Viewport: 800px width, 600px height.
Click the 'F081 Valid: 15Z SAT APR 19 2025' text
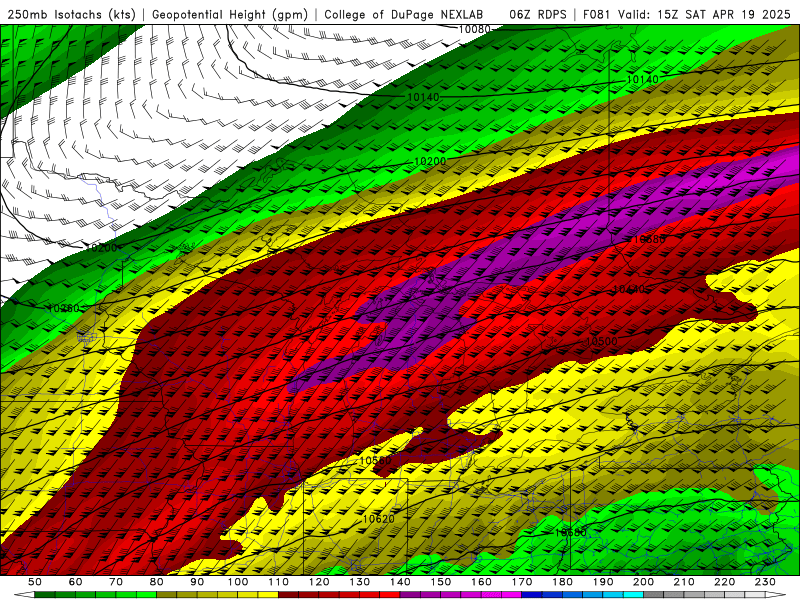(x=688, y=14)
